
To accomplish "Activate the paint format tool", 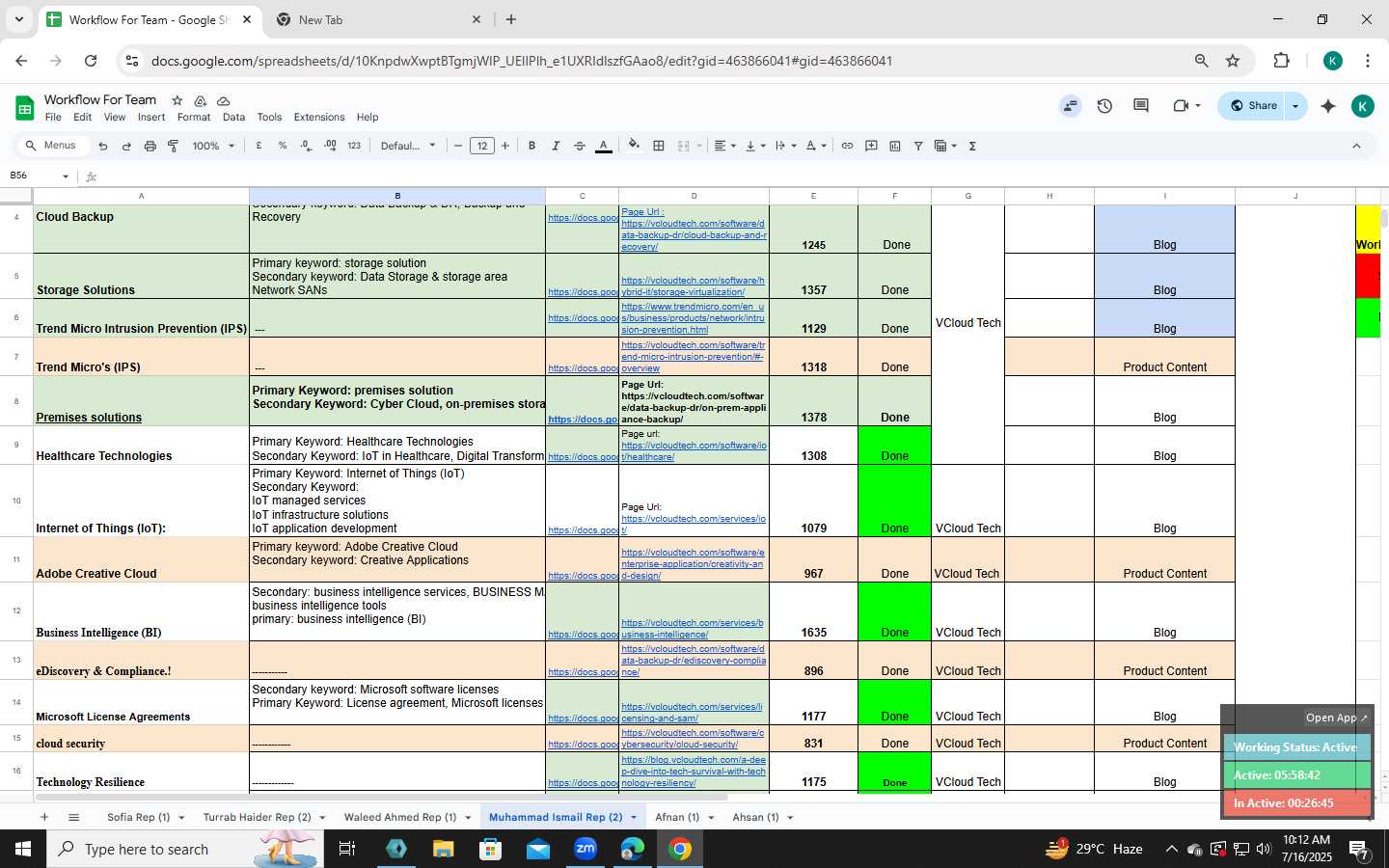I will click(x=174, y=146).
